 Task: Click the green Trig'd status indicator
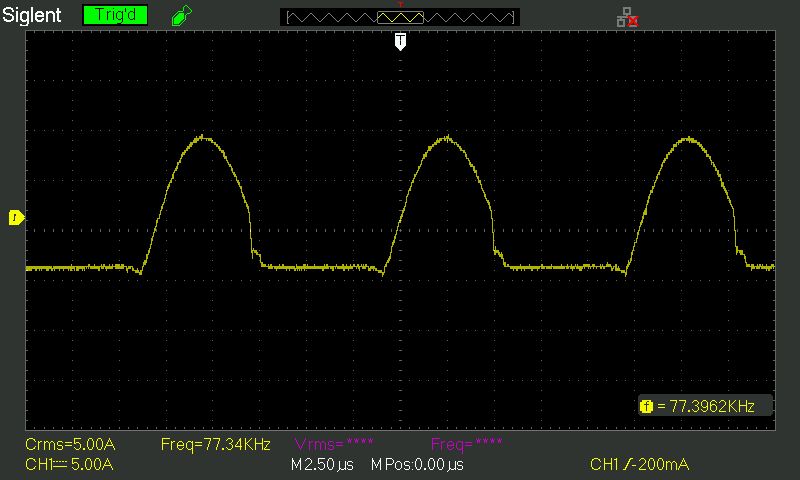click(115, 15)
